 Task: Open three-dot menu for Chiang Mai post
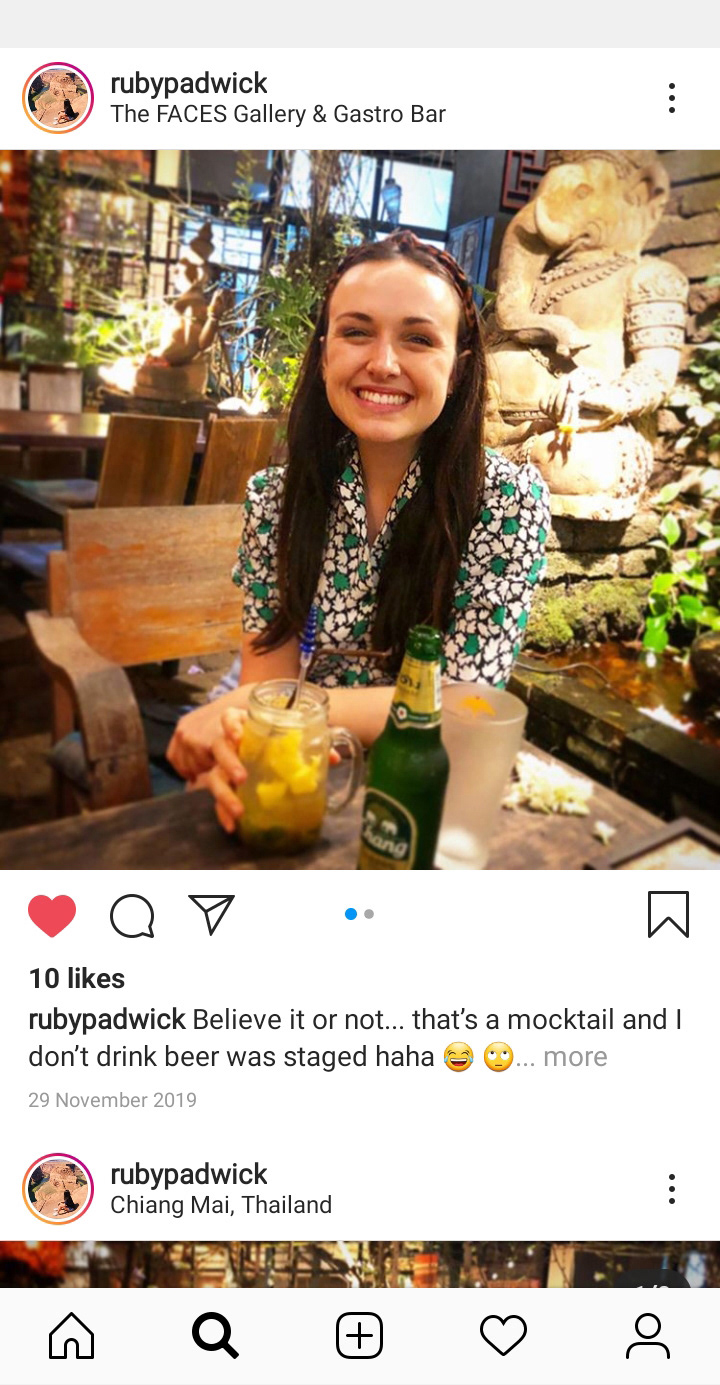tap(672, 1189)
